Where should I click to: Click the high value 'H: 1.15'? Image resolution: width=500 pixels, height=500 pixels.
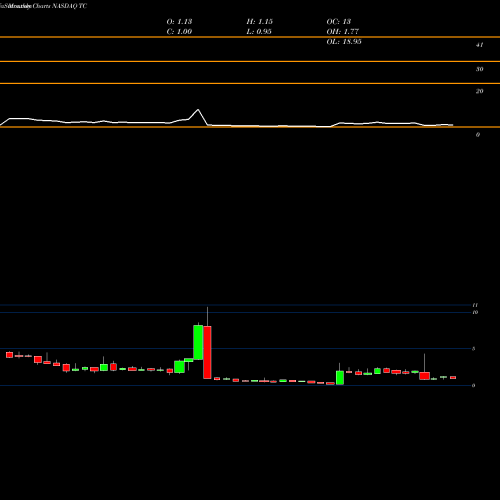pyautogui.click(x=260, y=22)
